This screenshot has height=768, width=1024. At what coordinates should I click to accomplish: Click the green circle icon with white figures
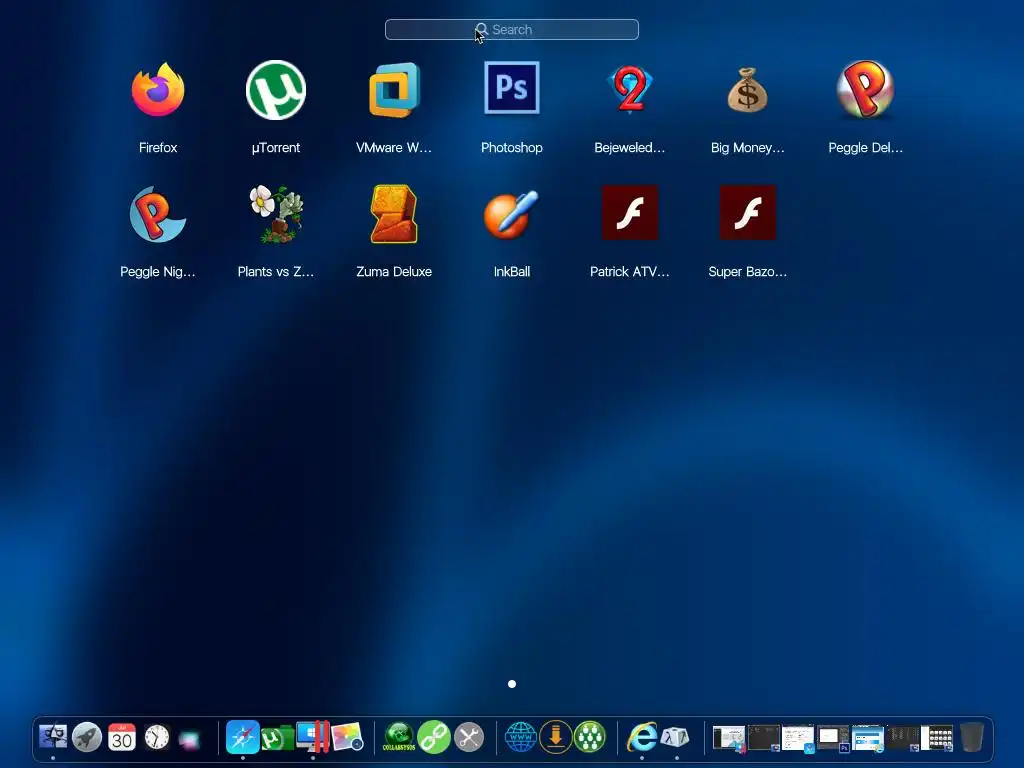(590, 737)
